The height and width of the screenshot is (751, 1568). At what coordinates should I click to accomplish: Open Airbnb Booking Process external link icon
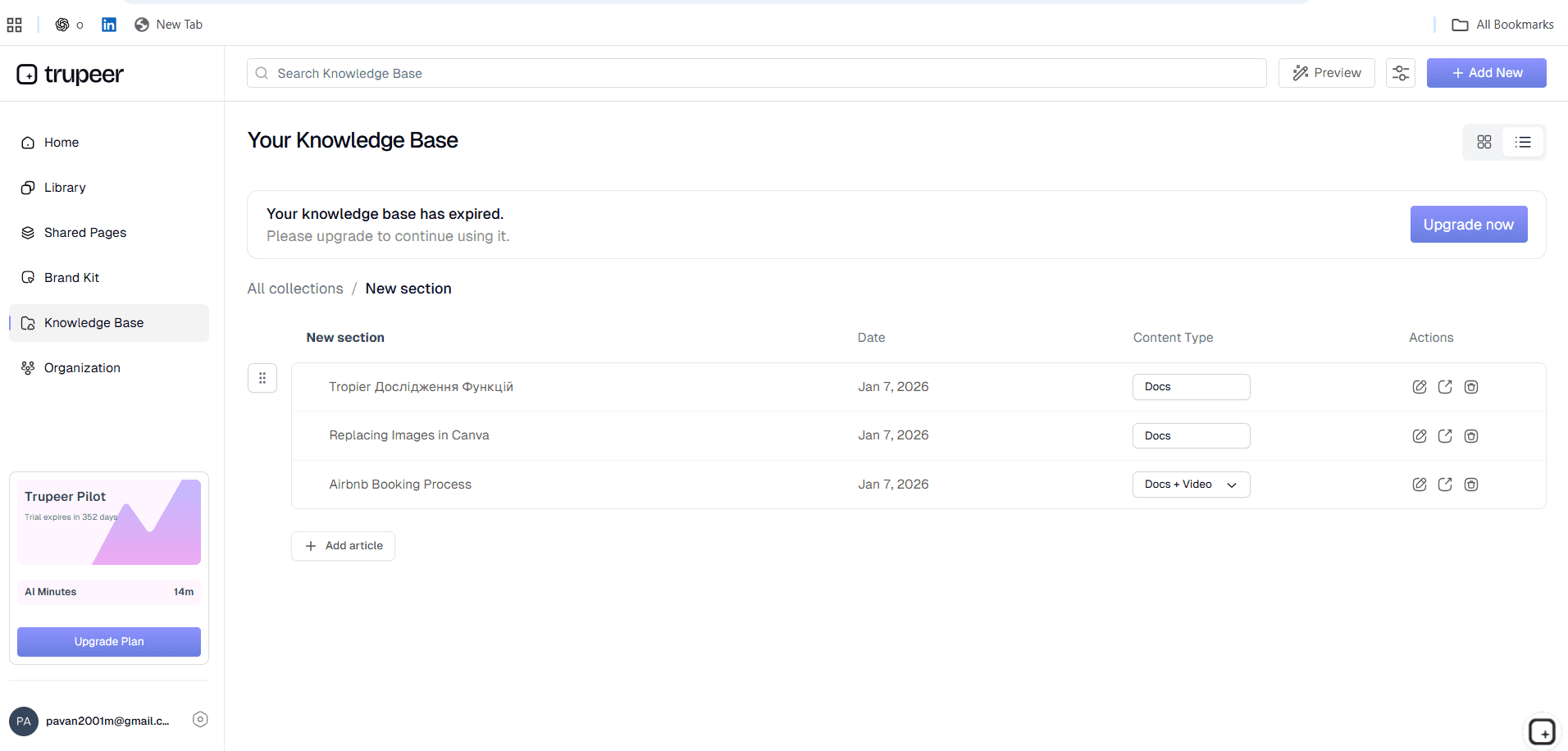coord(1445,485)
